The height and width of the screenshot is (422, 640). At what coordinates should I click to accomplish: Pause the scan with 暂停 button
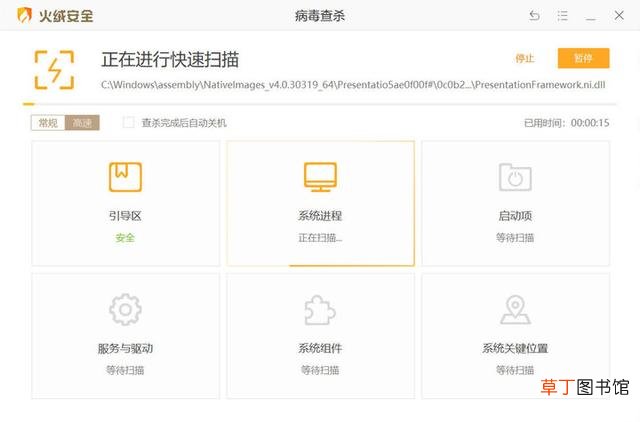pos(584,58)
